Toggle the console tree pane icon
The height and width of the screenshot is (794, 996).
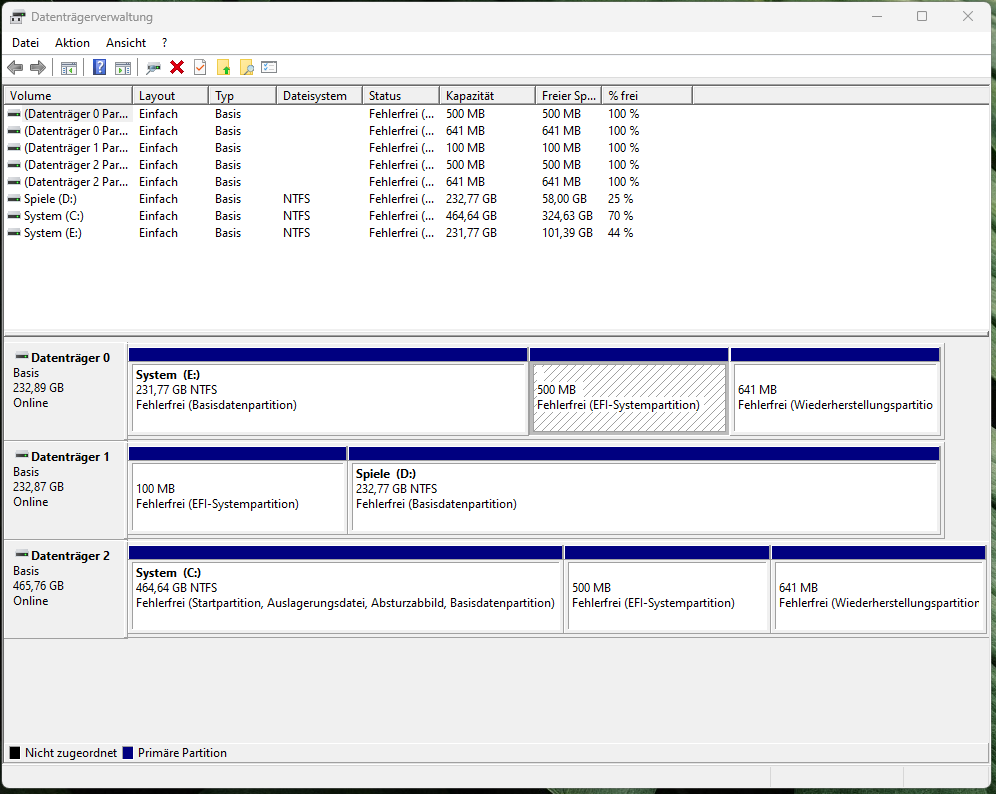(69, 67)
